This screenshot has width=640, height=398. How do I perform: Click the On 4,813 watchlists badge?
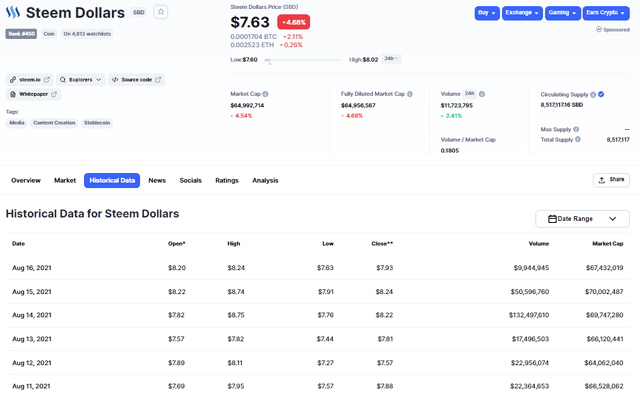click(x=87, y=34)
